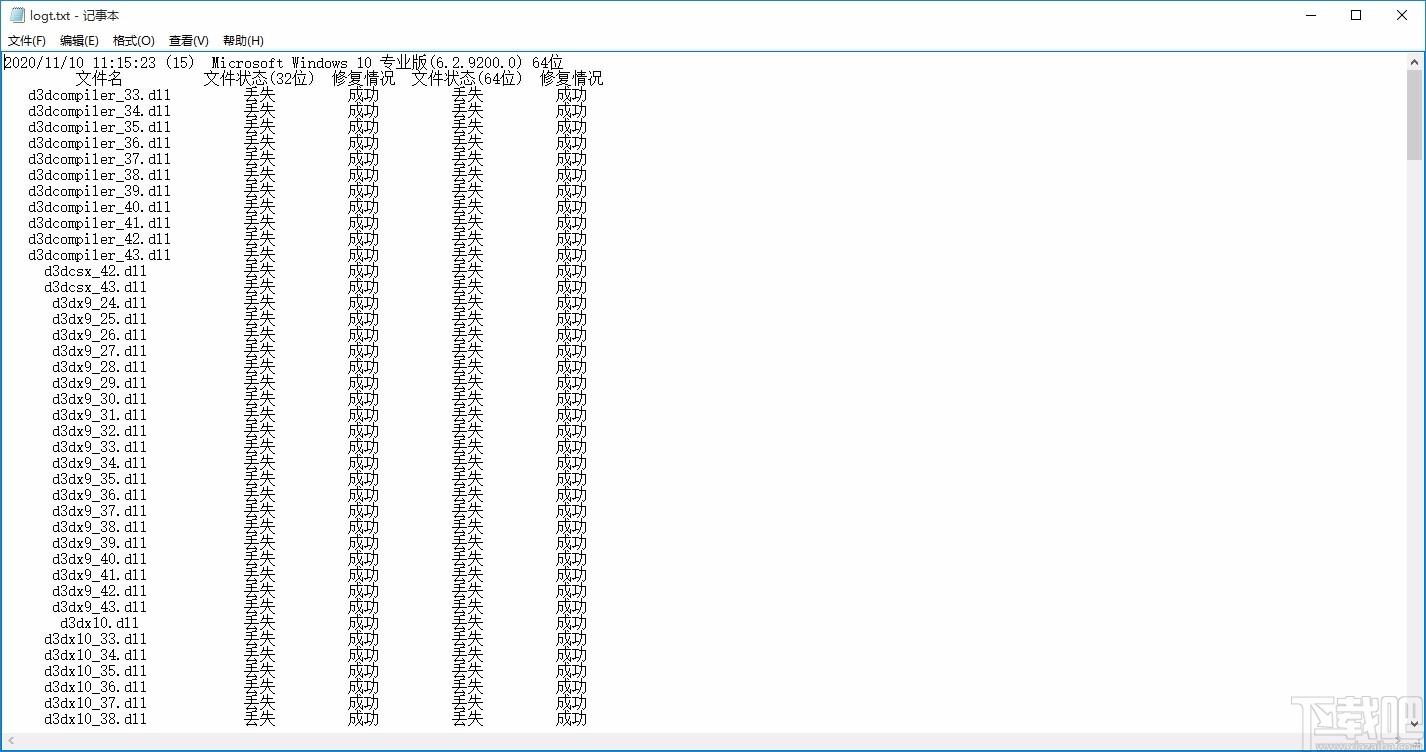The width and height of the screenshot is (1426, 752).
Task: Click the 文件状态(32位) header text
Action: 259,79
